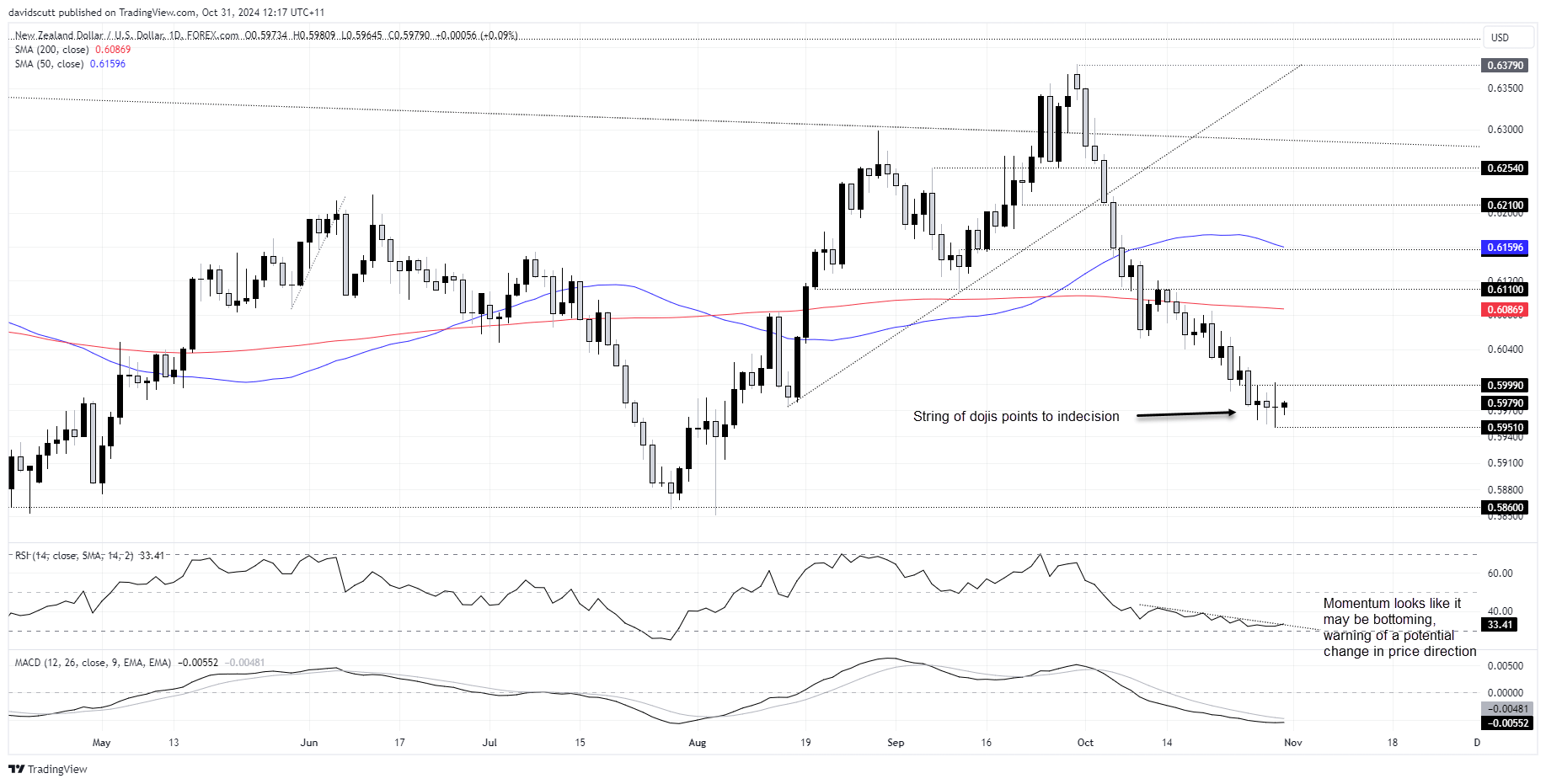Click the Aug date on time axis
The width and height of the screenshot is (1546, 784).
tap(698, 743)
